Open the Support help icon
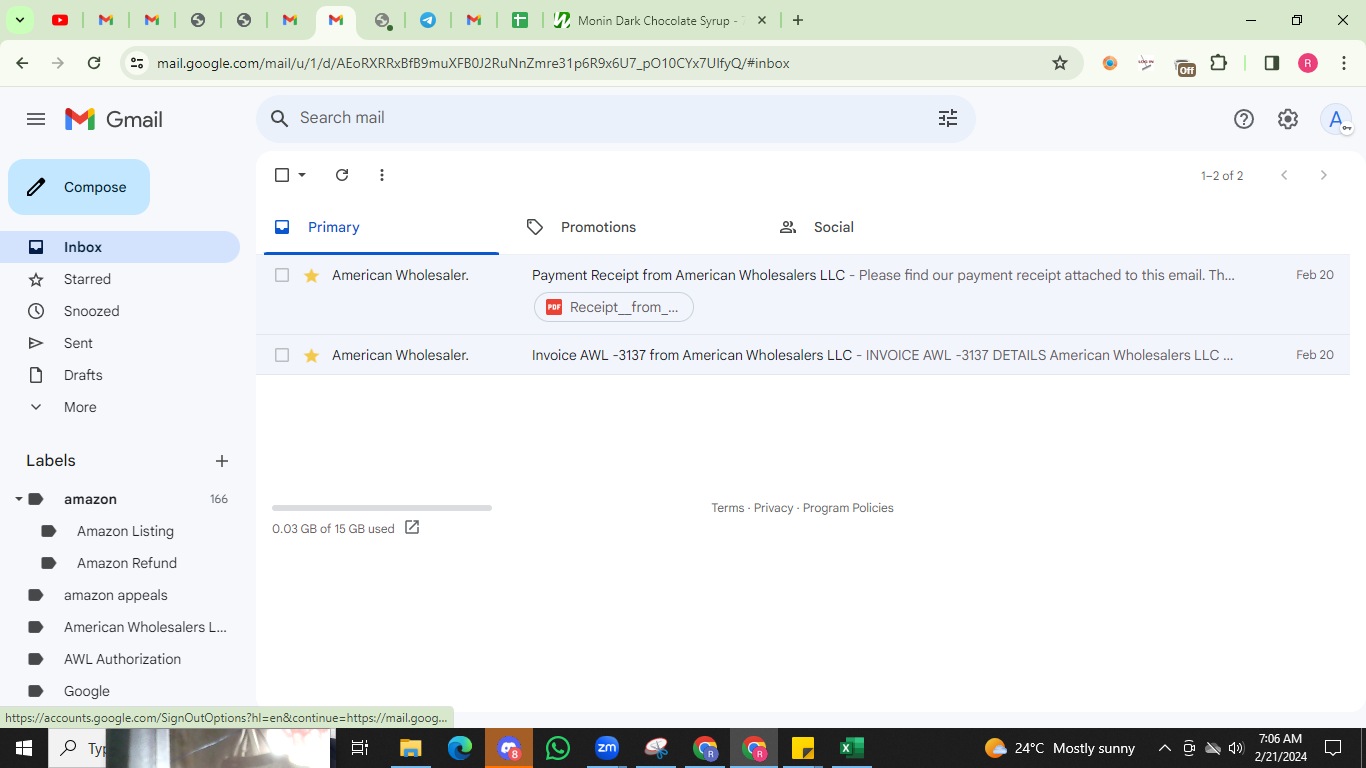 pyautogui.click(x=1244, y=119)
